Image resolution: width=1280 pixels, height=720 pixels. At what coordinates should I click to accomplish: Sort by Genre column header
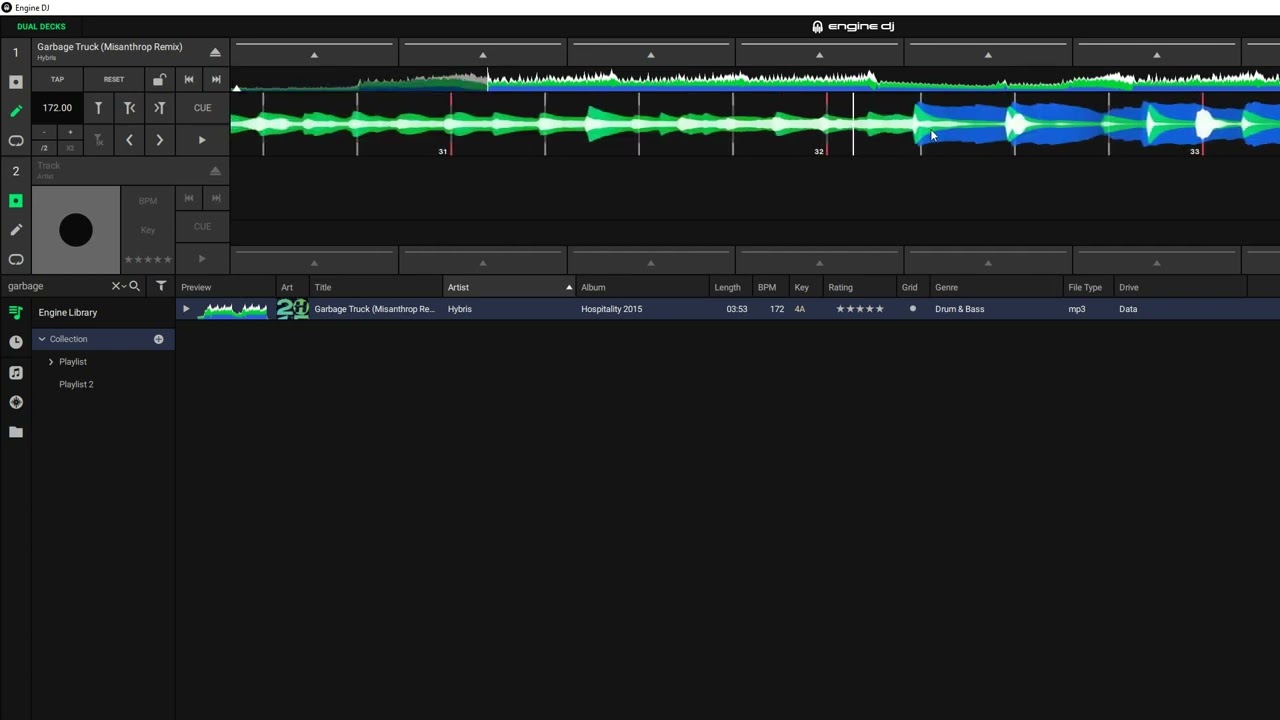[997, 287]
